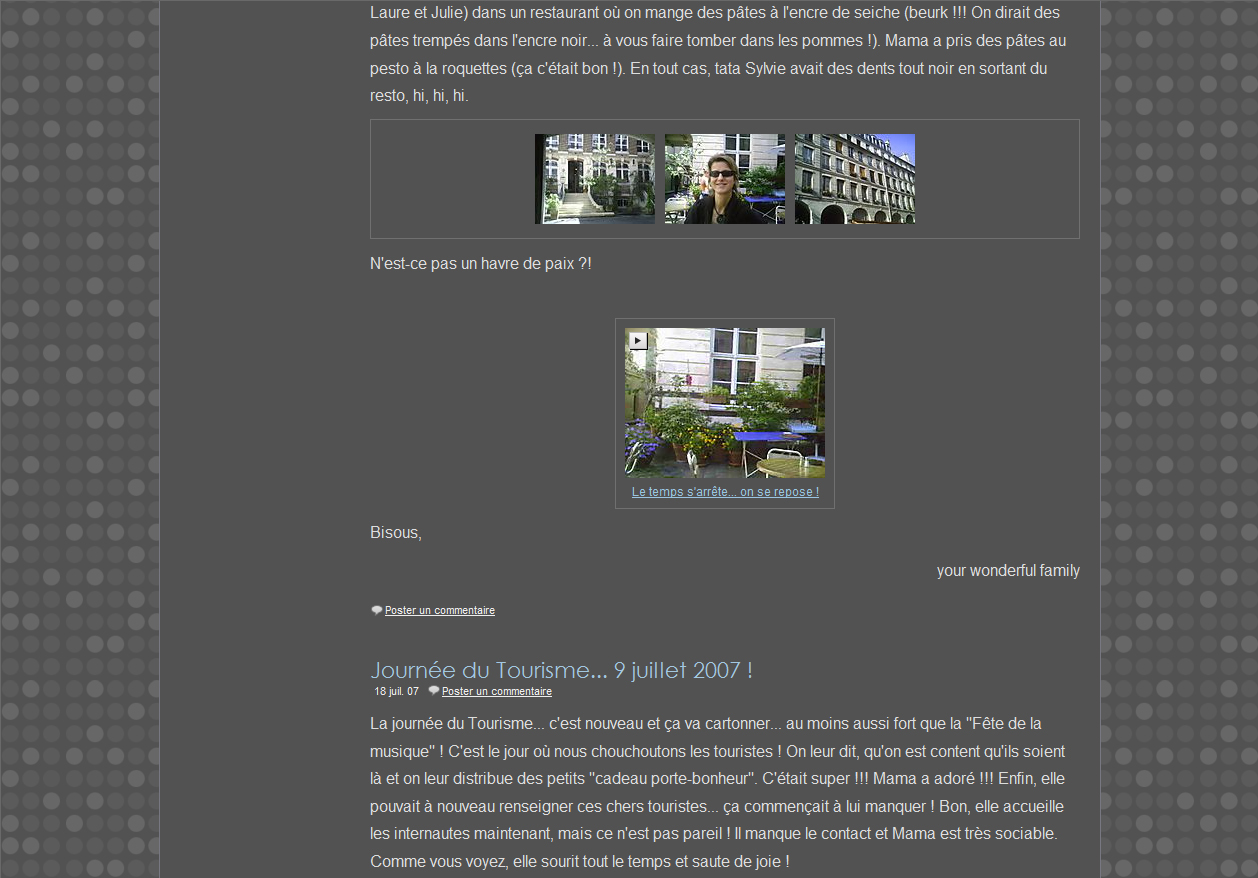Click the "18 juil. 07" post date
Viewport: 1258px width, 878px height.
pos(396,691)
